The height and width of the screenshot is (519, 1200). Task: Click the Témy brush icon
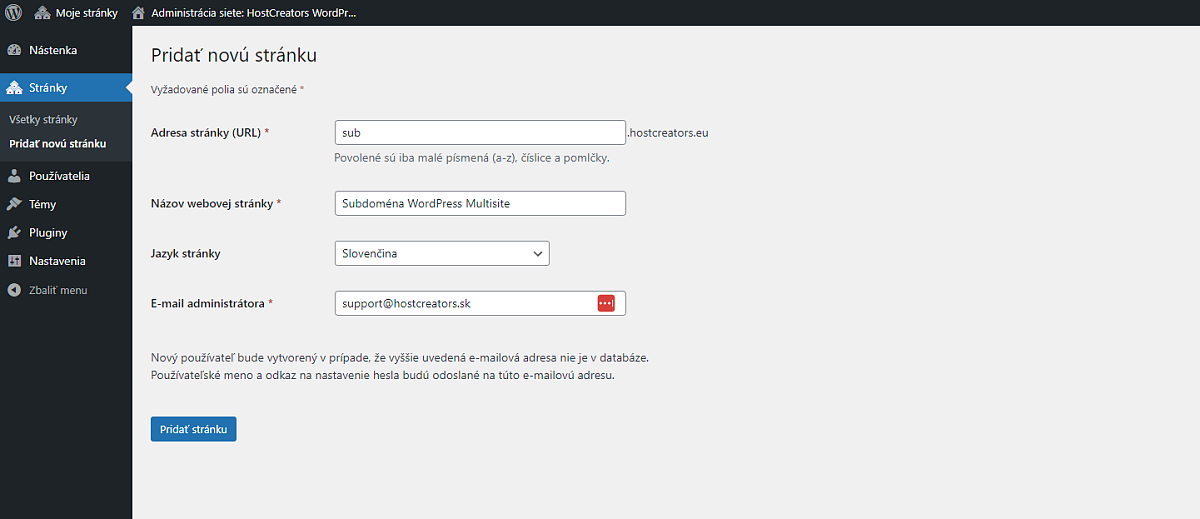tap(14, 204)
